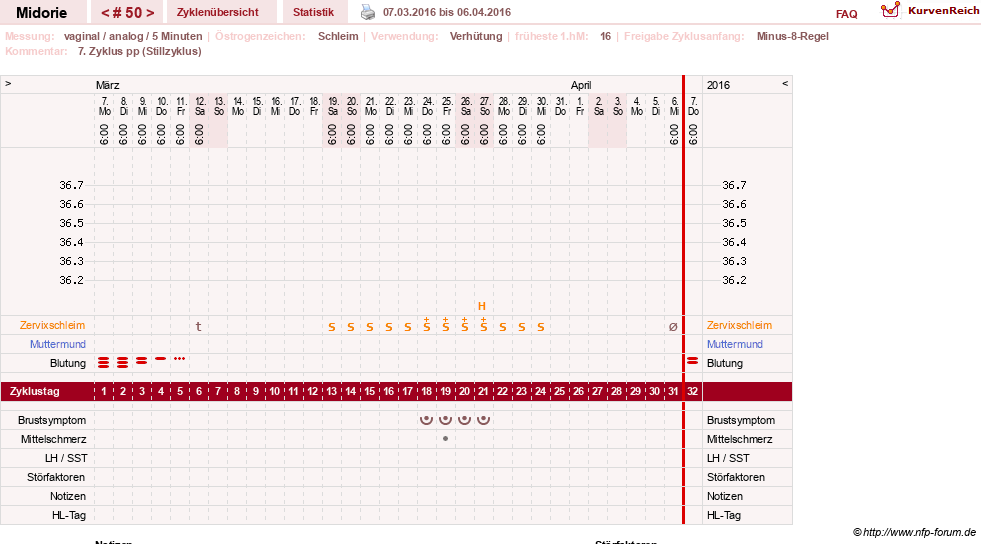981x544 pixels.
Task: Click the 'S' mucus mark on cycle day 24
Action: click(541, 327)
